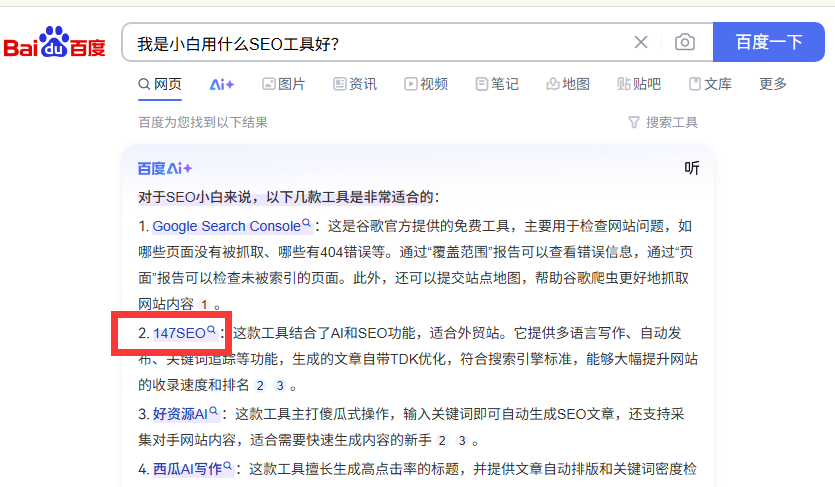Click the text 百度为您找到以下结果

(203, 123)
